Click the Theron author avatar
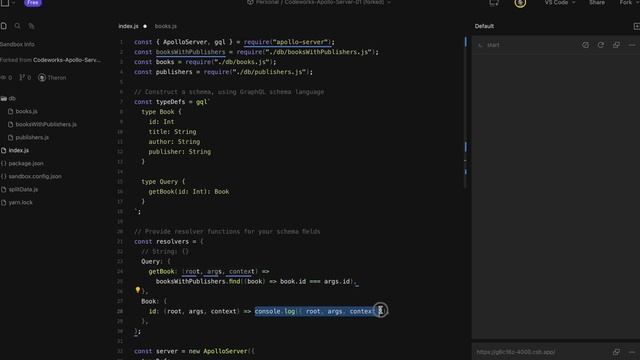Image resolution: width=640 pixels, height=360 pixels. [x=42, y=78]
